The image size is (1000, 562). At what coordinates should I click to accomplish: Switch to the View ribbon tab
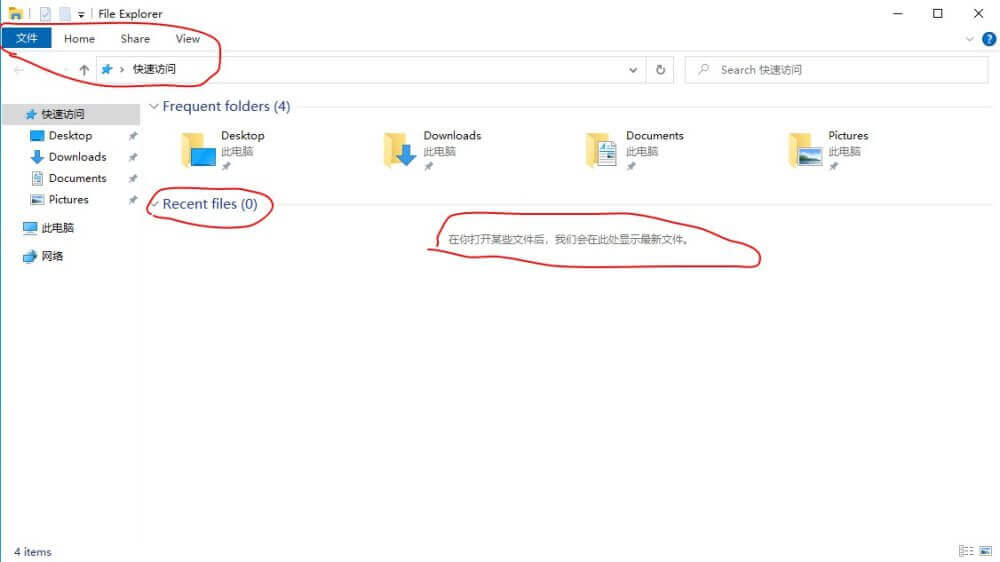point(188,38)
